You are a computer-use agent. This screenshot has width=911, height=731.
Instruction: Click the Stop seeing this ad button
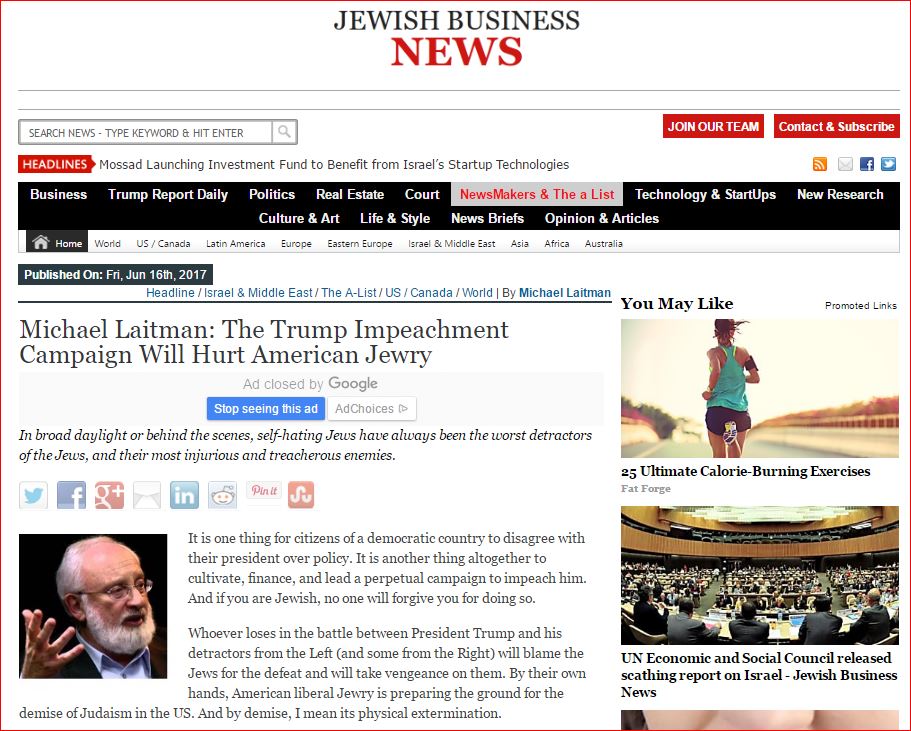[266, 408]
